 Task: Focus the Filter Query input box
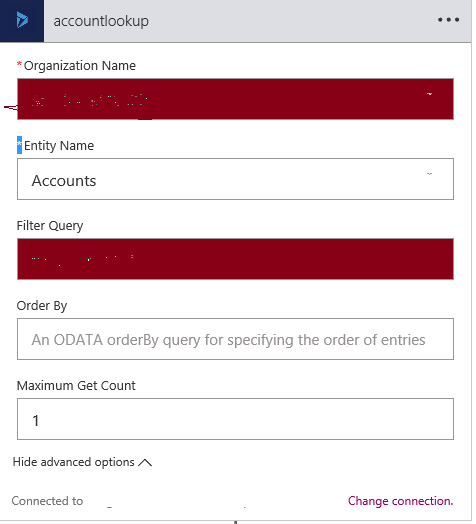tap(235, 259)
